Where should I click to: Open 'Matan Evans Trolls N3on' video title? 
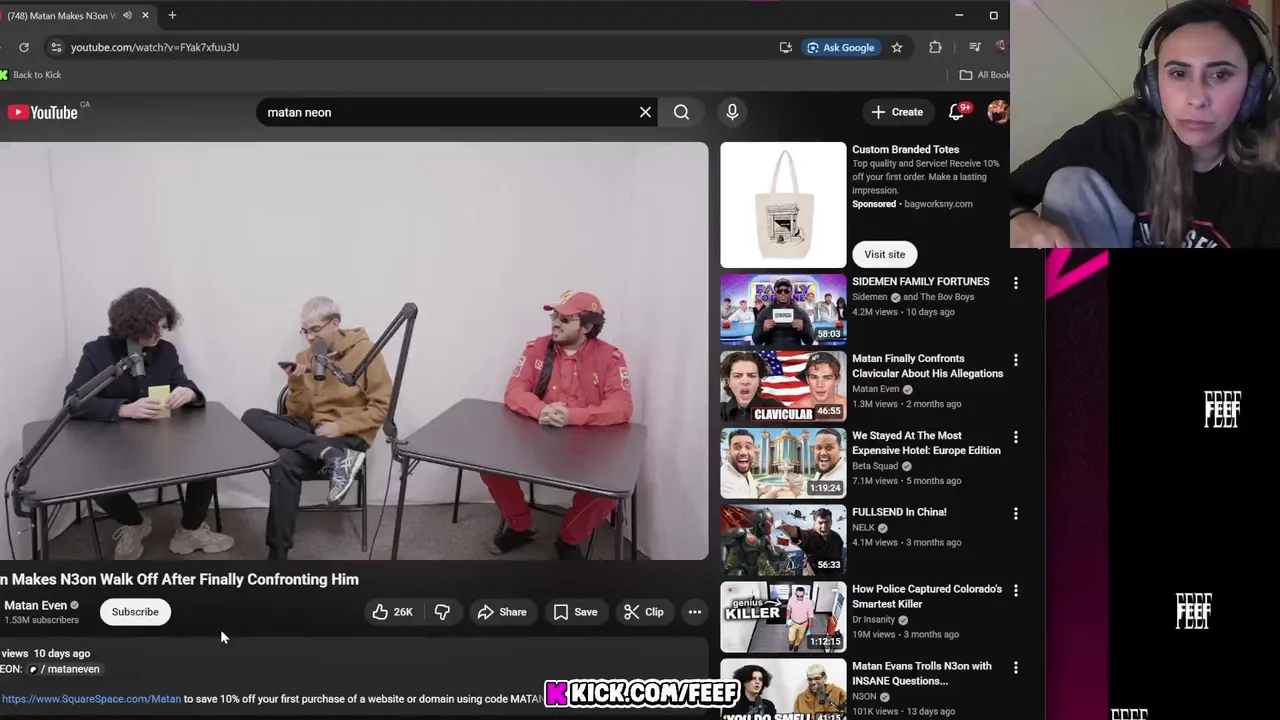(x=922, y=673)
